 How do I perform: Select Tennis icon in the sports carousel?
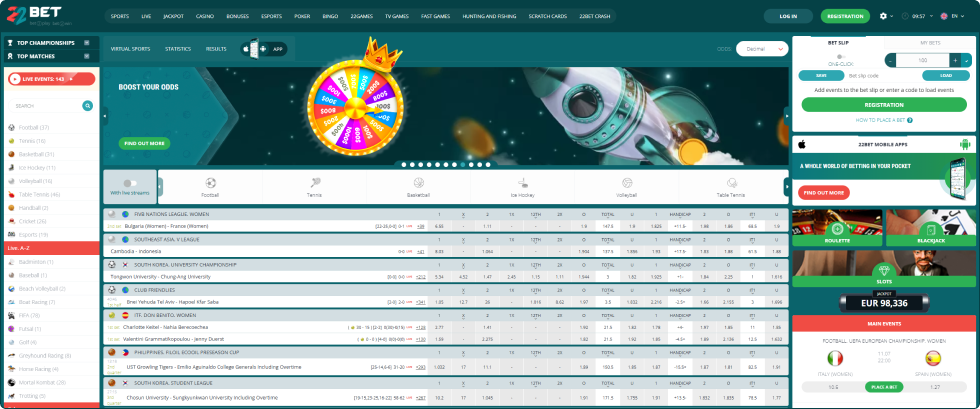(x=314, y=183)
